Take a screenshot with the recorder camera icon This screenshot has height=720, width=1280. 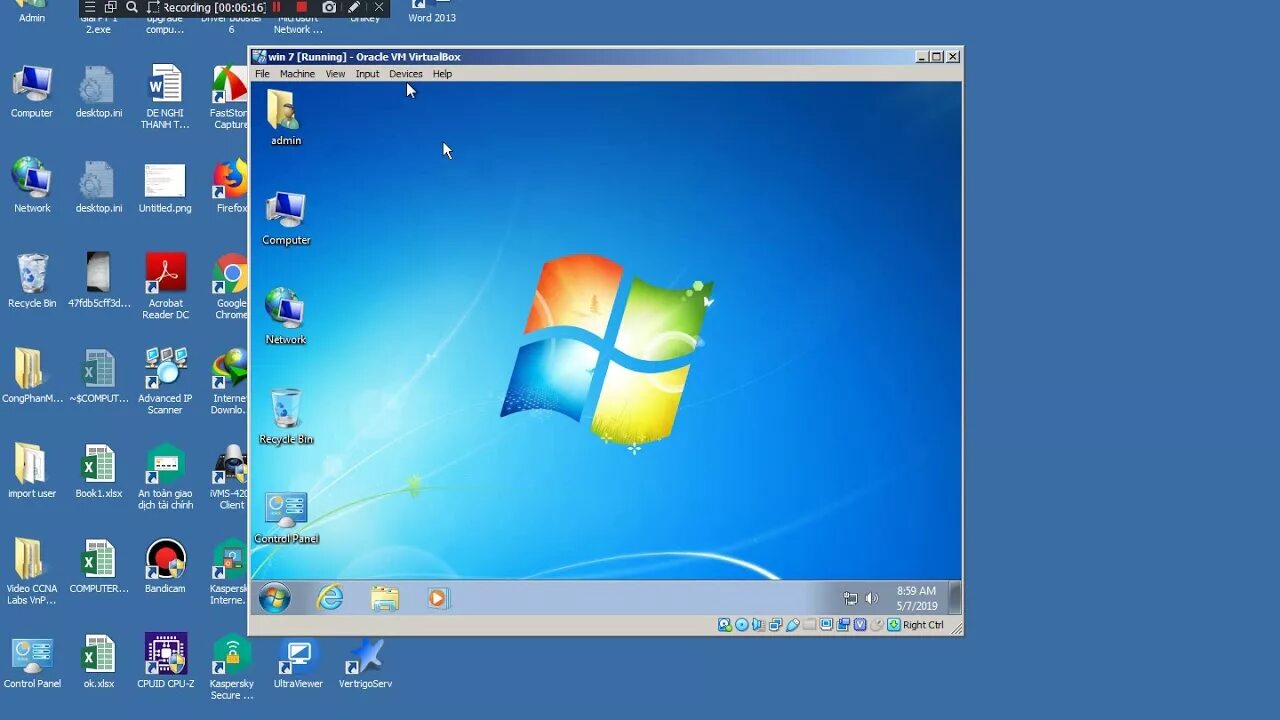(329, 7)
